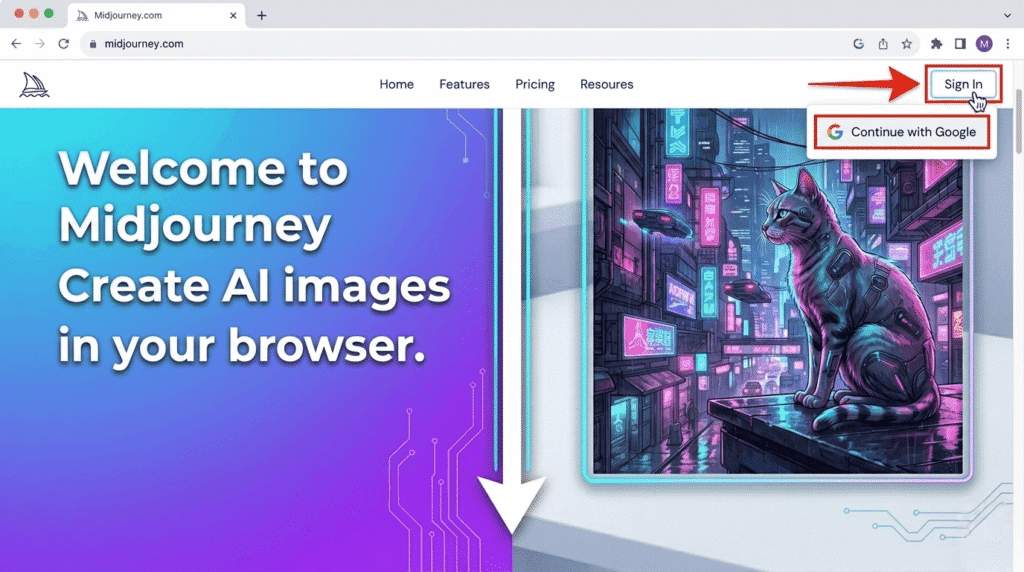Go back with the browser back arrow

pyautogui.click(x=16, y=44)
